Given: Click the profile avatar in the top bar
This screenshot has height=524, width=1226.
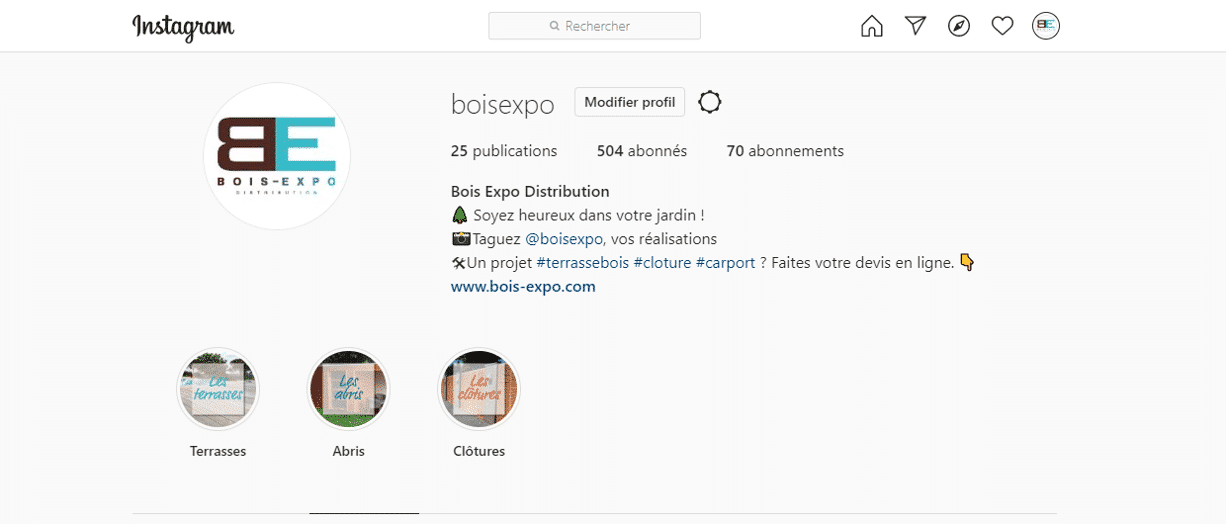Looking at the screenshot, I should click(x=1046, y=26).
